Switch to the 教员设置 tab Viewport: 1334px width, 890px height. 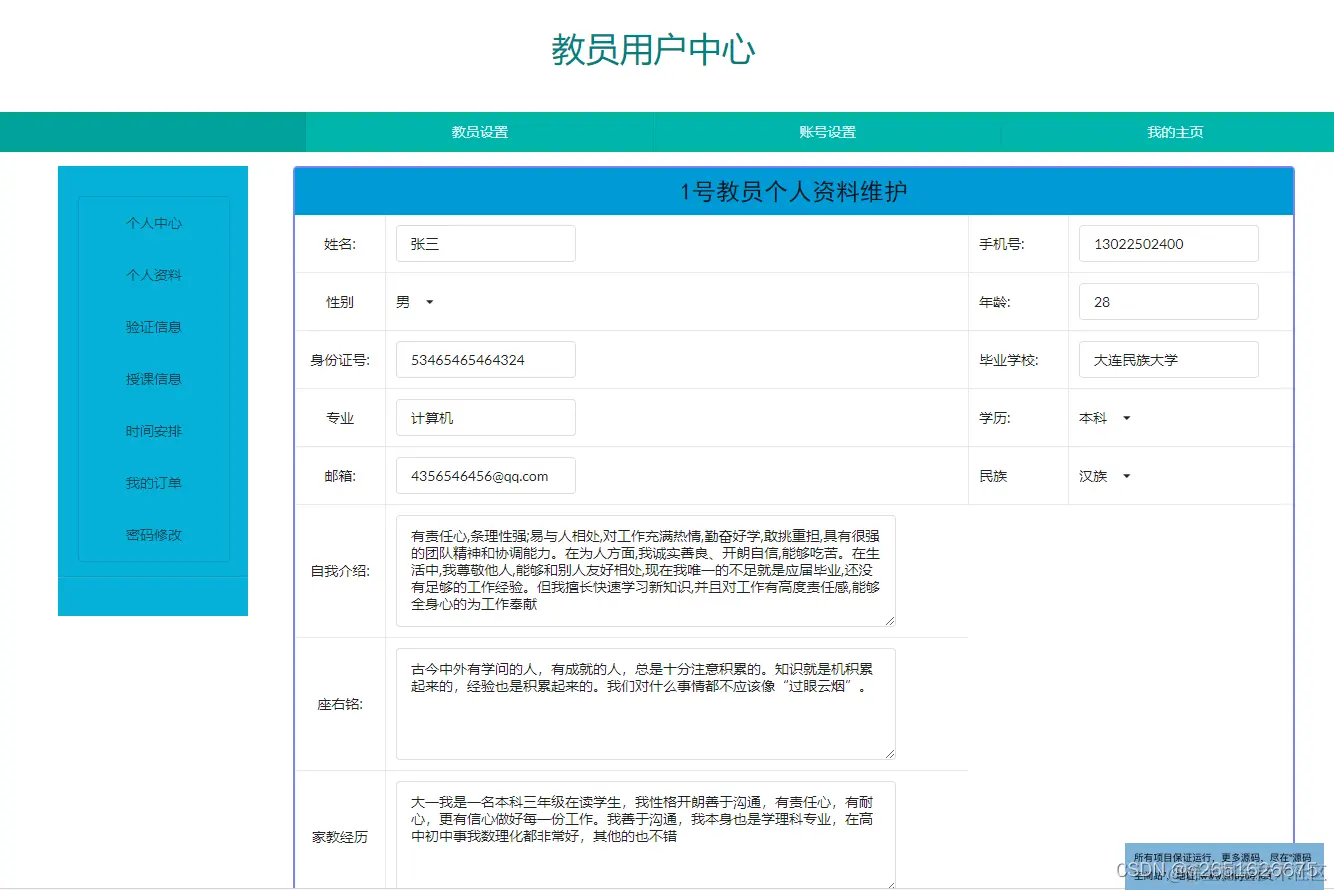tap(478, 131)
